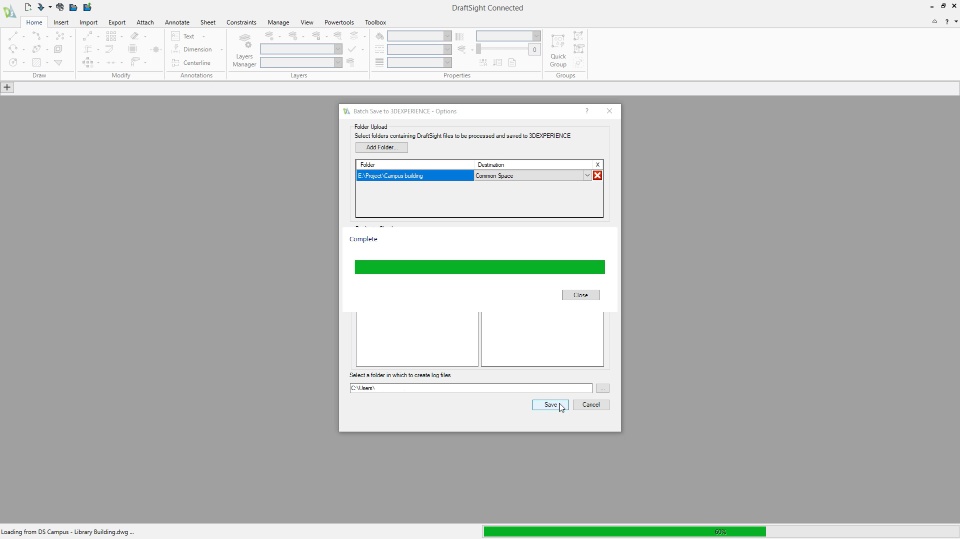
Task: Click the log files folder path field
Action: (471, 388)
